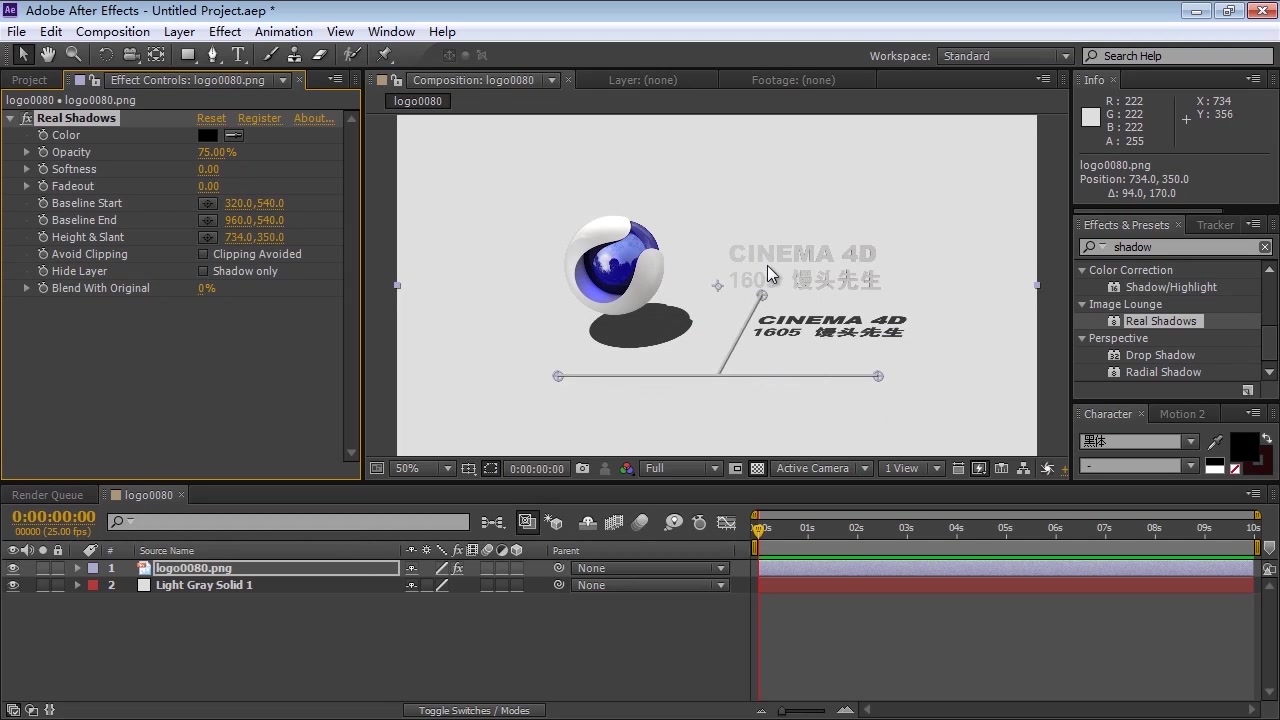
Task: Select the Horizontal Type tool
Action: (x=238, y=55)
